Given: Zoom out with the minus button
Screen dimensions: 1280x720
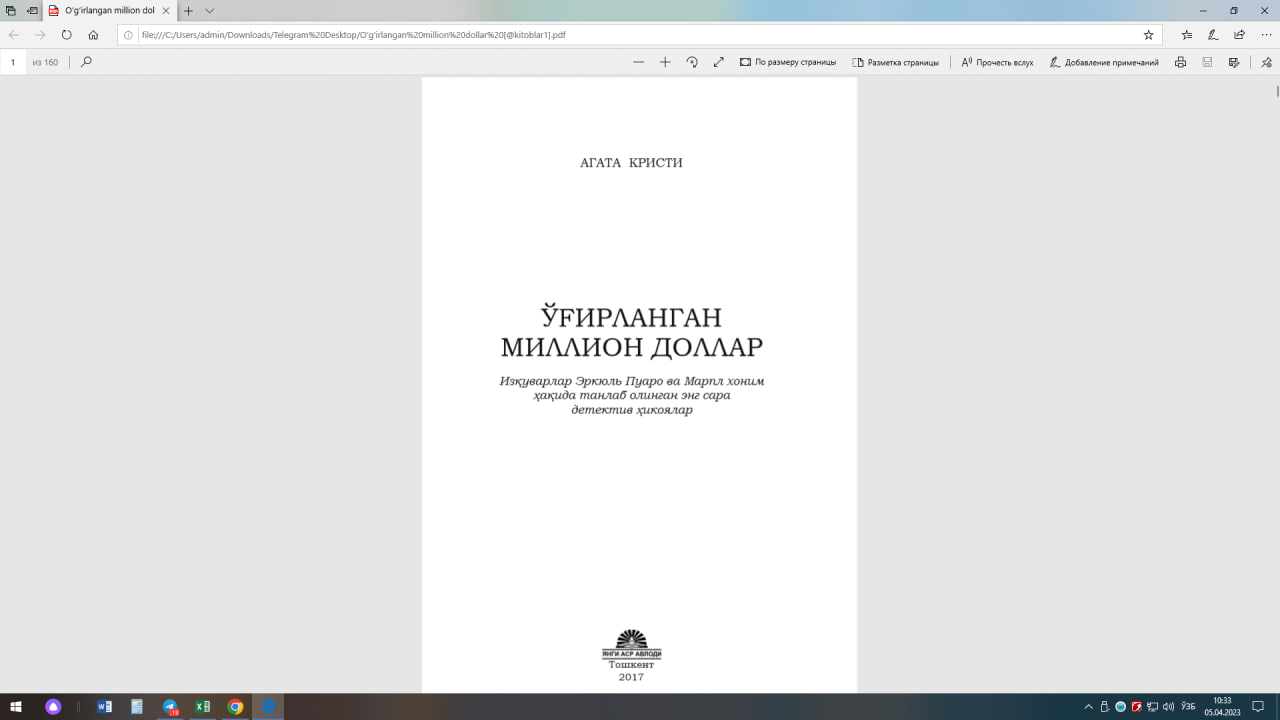Looking at the screenshot, I should click(x=639, y=62).
